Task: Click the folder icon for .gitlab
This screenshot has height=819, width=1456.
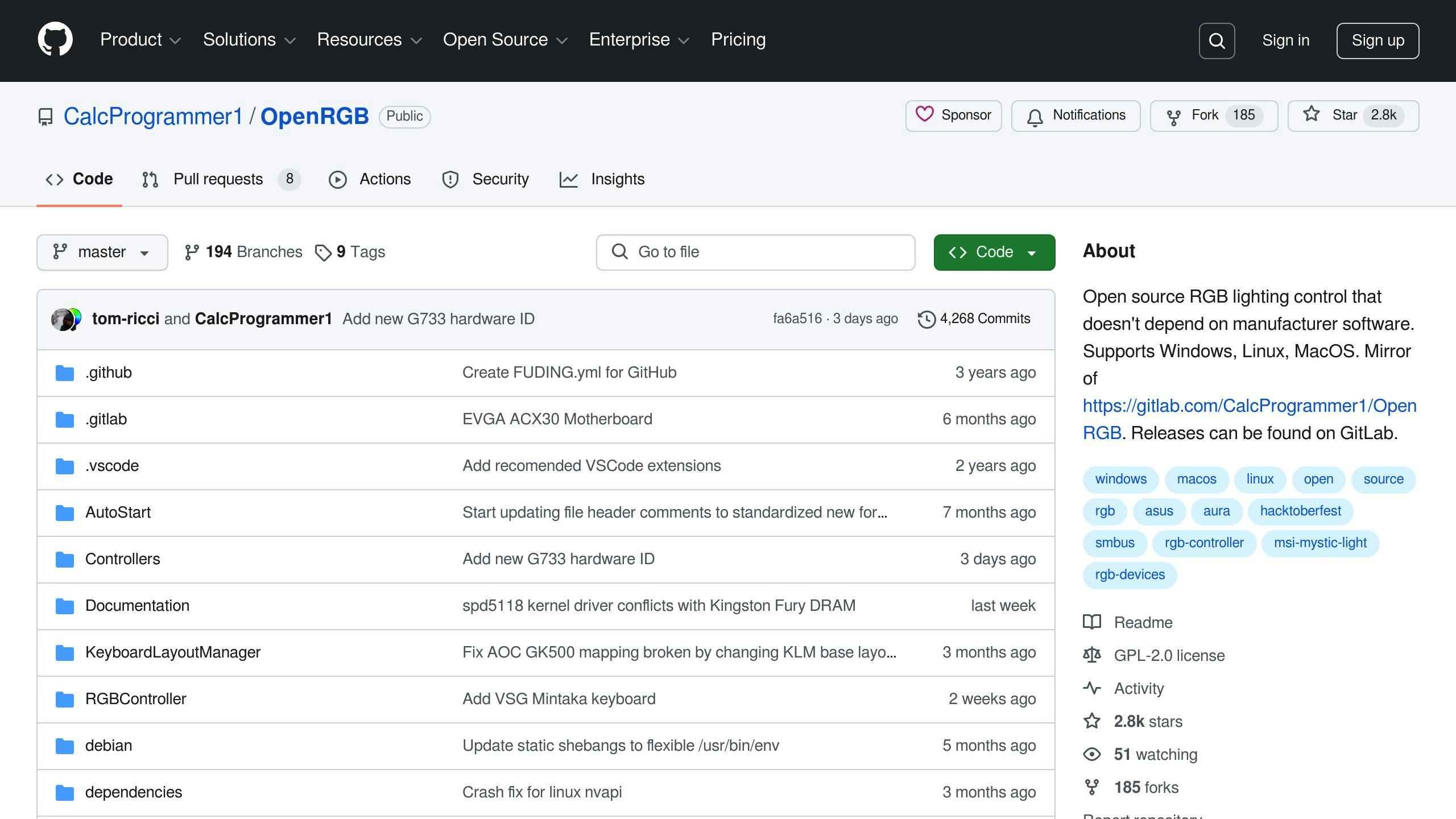Action: [x=65, y=420]
